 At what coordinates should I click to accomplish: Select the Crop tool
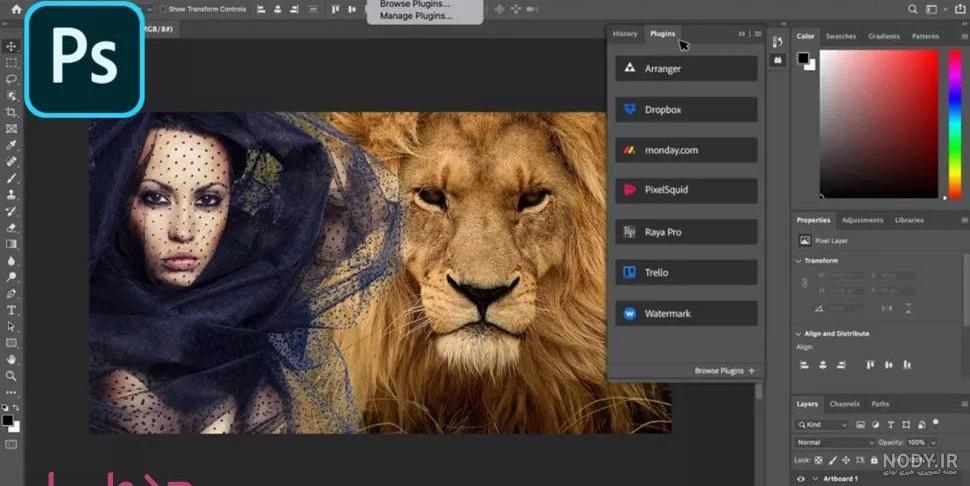click(11, 113)
